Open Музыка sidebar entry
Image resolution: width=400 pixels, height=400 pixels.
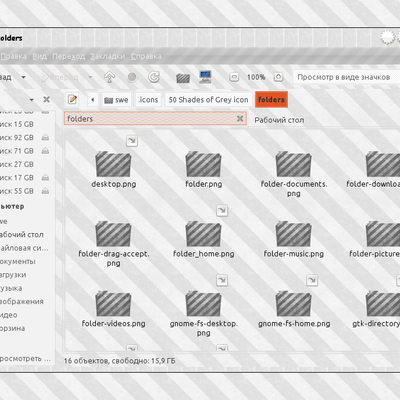coord(11,288)
